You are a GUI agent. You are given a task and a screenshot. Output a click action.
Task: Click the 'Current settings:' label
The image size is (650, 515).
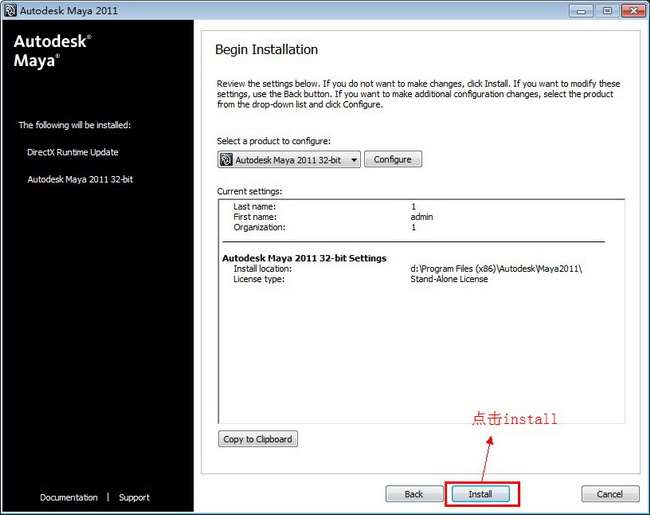tap(250, 191)
